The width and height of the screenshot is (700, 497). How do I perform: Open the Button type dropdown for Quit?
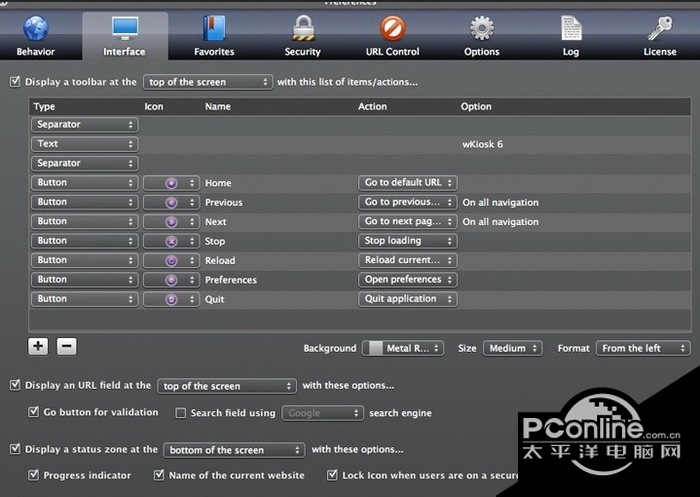[85, 299]
